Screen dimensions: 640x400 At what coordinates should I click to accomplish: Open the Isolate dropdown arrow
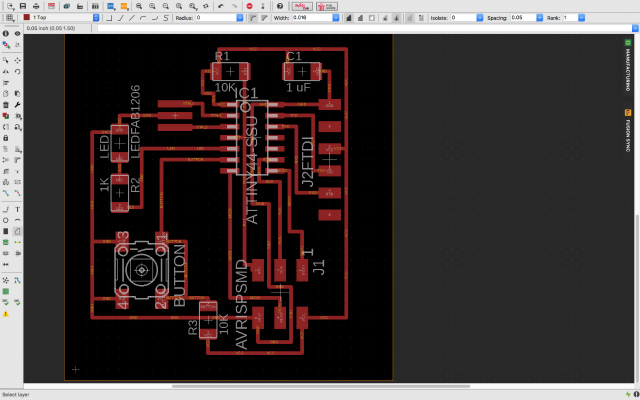[480, 18]
